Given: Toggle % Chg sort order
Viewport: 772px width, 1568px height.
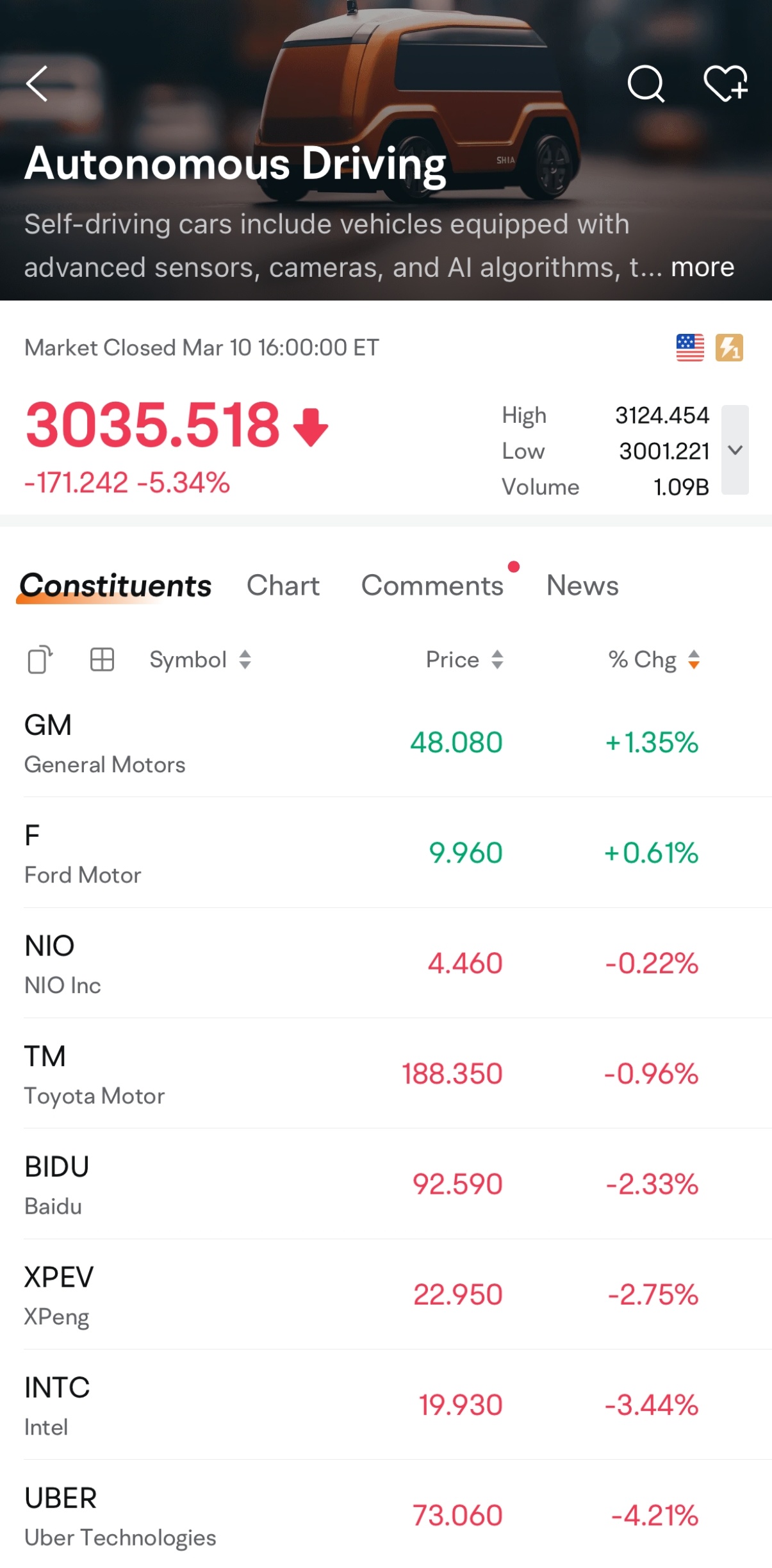Looking at the screenshot, I should pyautogui.click(x=653, y=659).
